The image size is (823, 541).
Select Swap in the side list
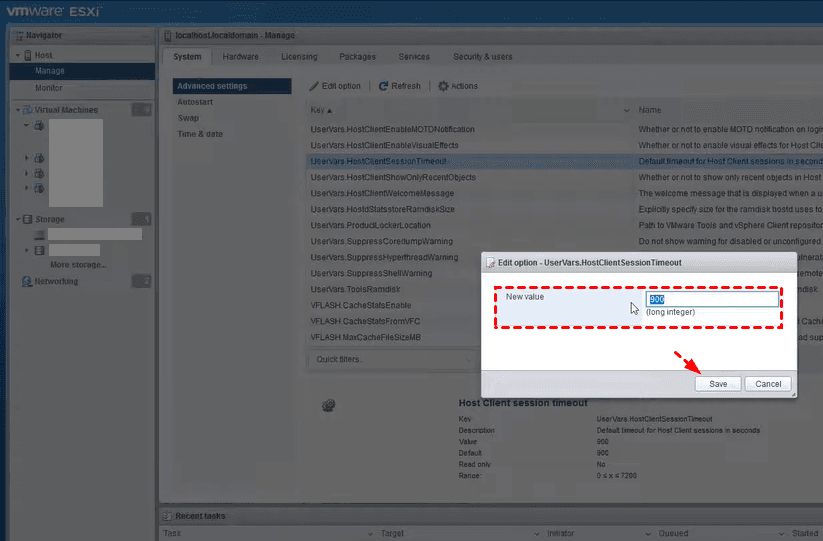point(188,118)
